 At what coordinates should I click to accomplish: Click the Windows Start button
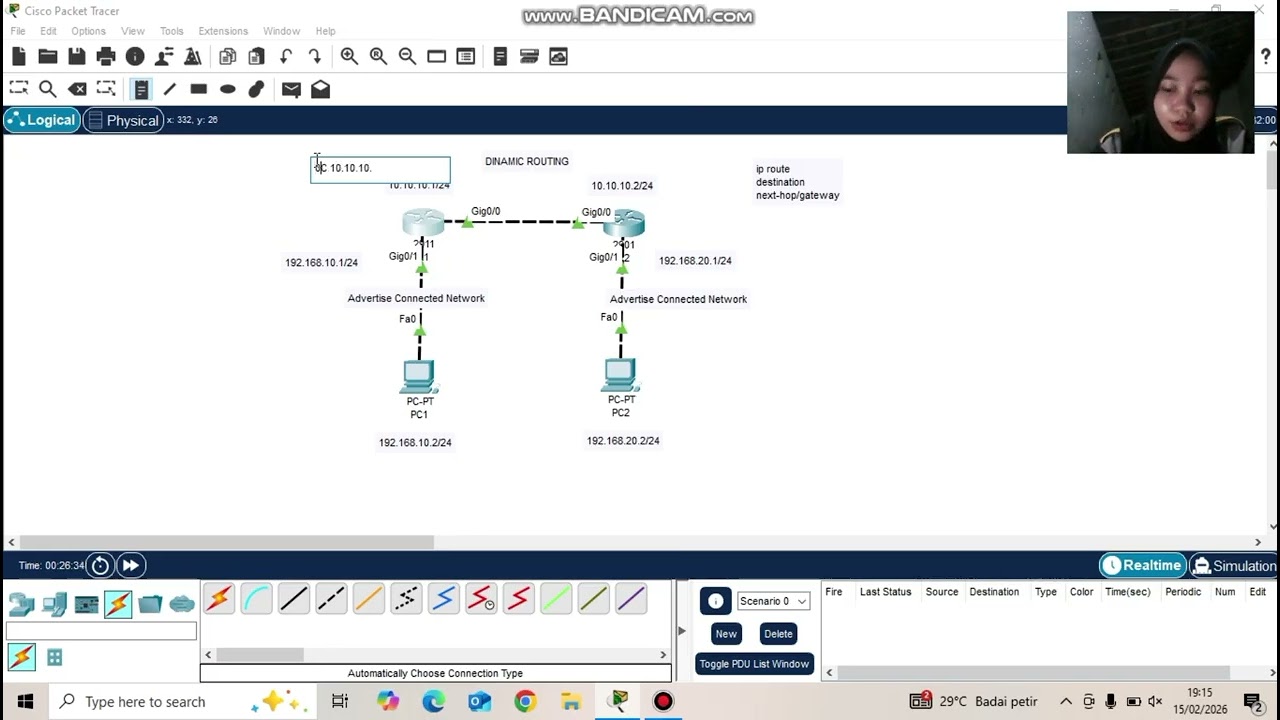coord(25,702)
